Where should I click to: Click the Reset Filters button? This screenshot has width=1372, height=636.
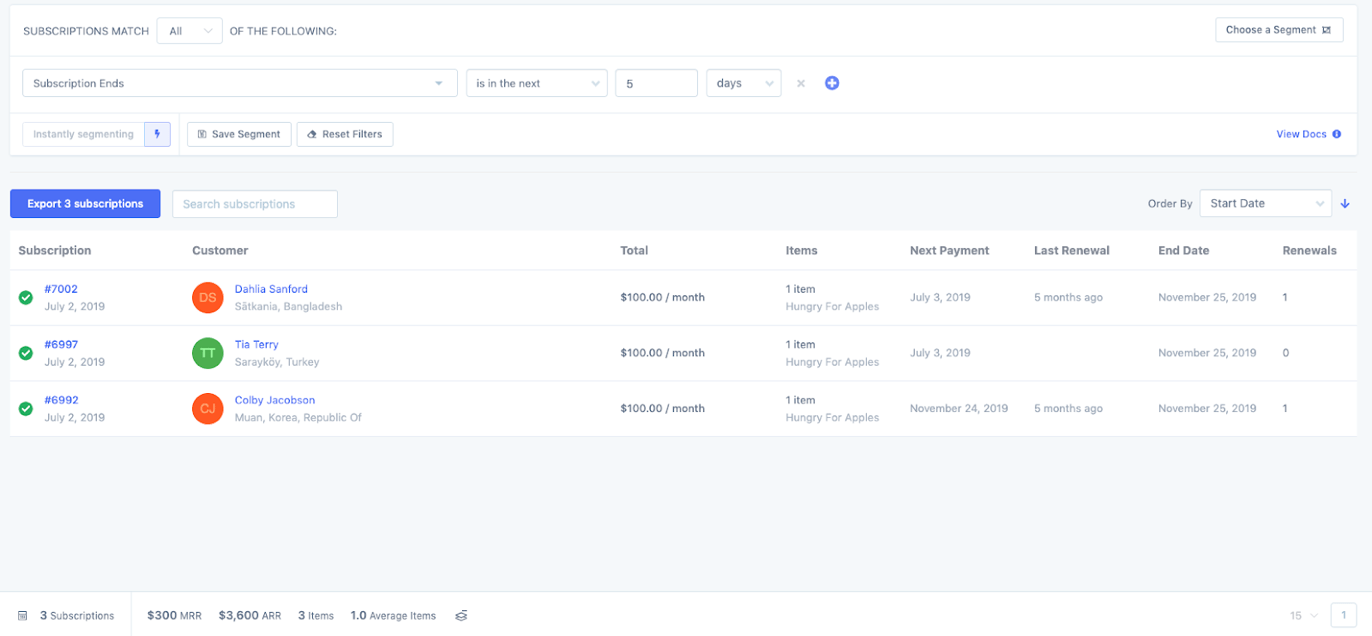[344, 133]
